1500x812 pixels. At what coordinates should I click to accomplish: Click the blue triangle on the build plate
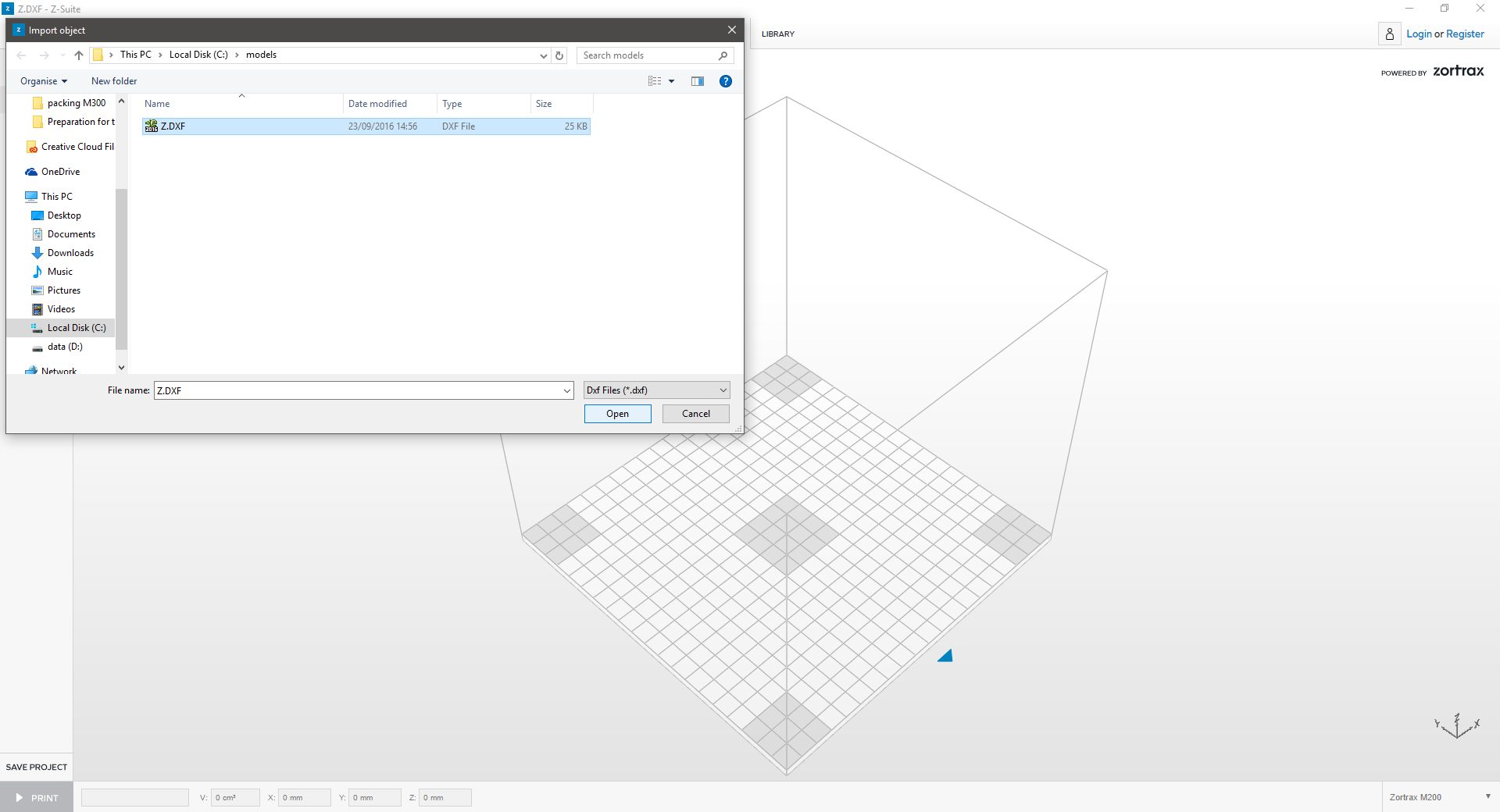(x=945, y=656)
